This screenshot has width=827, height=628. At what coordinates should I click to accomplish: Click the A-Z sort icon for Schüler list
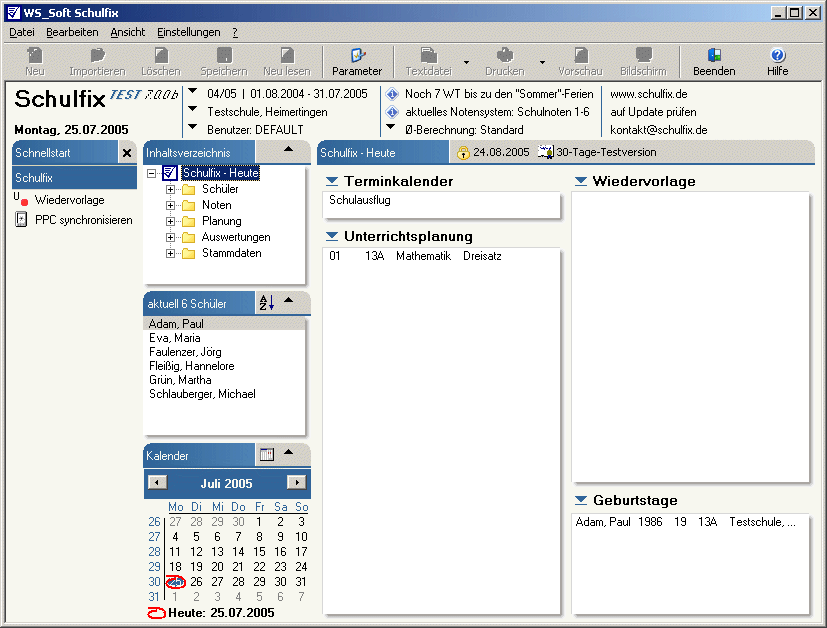tap(267, 303)
